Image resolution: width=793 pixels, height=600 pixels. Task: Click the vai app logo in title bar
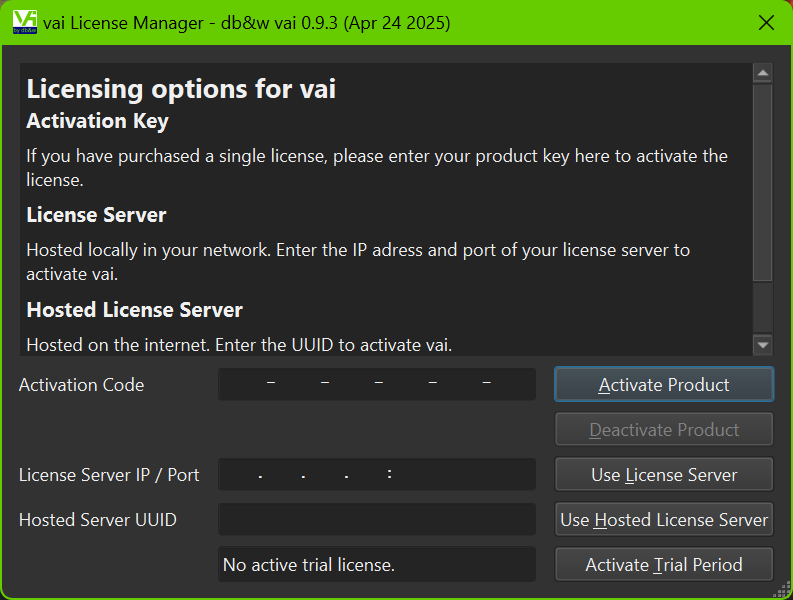(x=25, y=22)
